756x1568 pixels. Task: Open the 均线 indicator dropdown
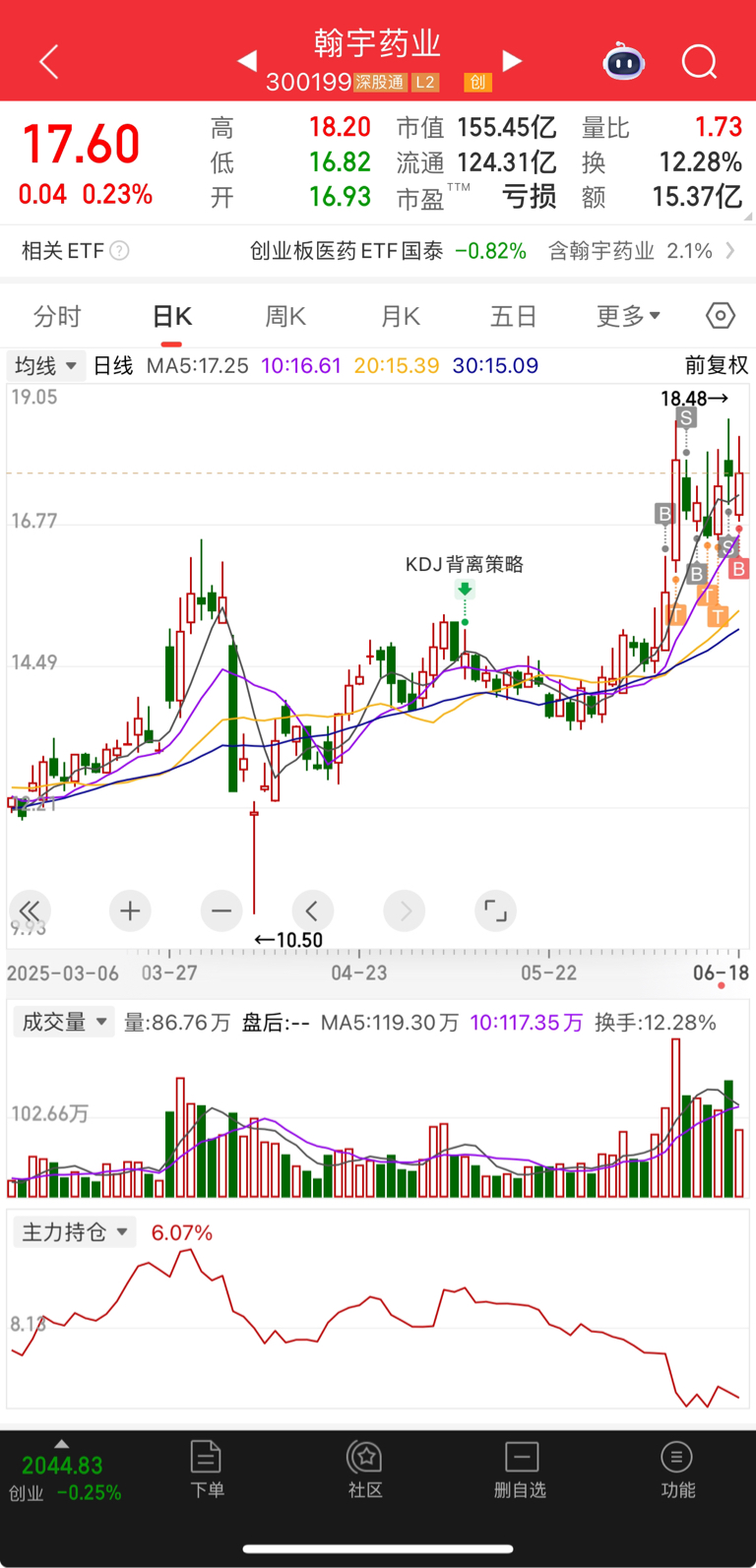pyautogui.click(x=46, y=366)
